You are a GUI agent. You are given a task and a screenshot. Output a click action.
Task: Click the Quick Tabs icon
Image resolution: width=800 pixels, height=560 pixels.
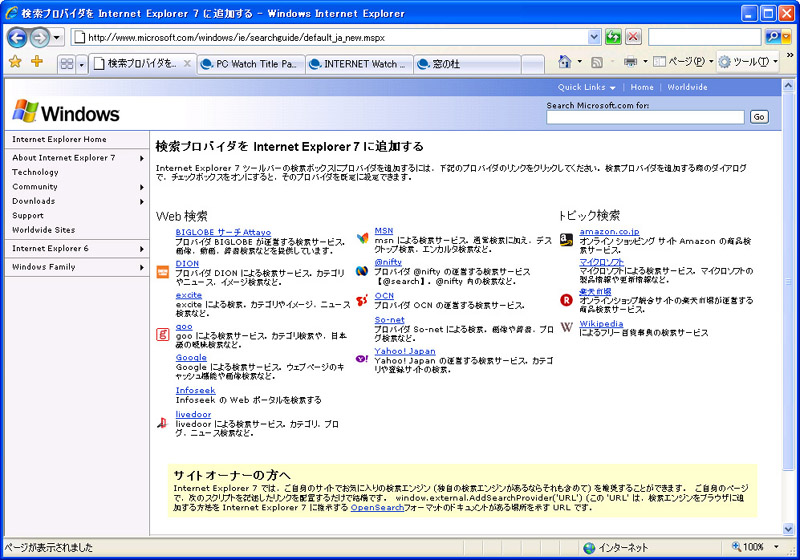pos(66,64)
